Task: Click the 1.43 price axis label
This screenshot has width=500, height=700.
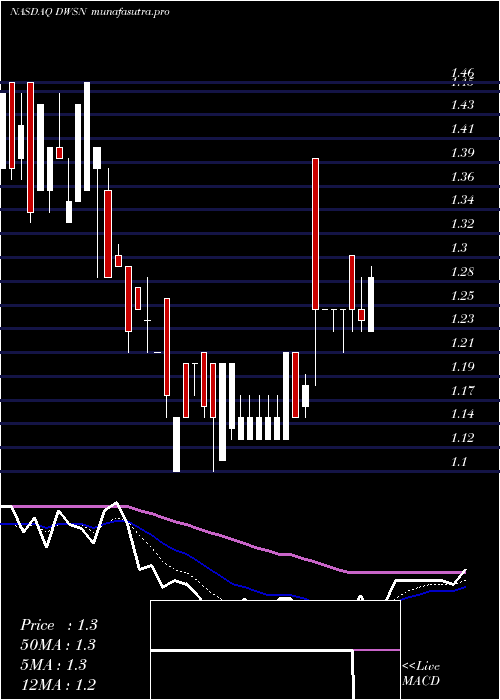Action: pos(462,105)
